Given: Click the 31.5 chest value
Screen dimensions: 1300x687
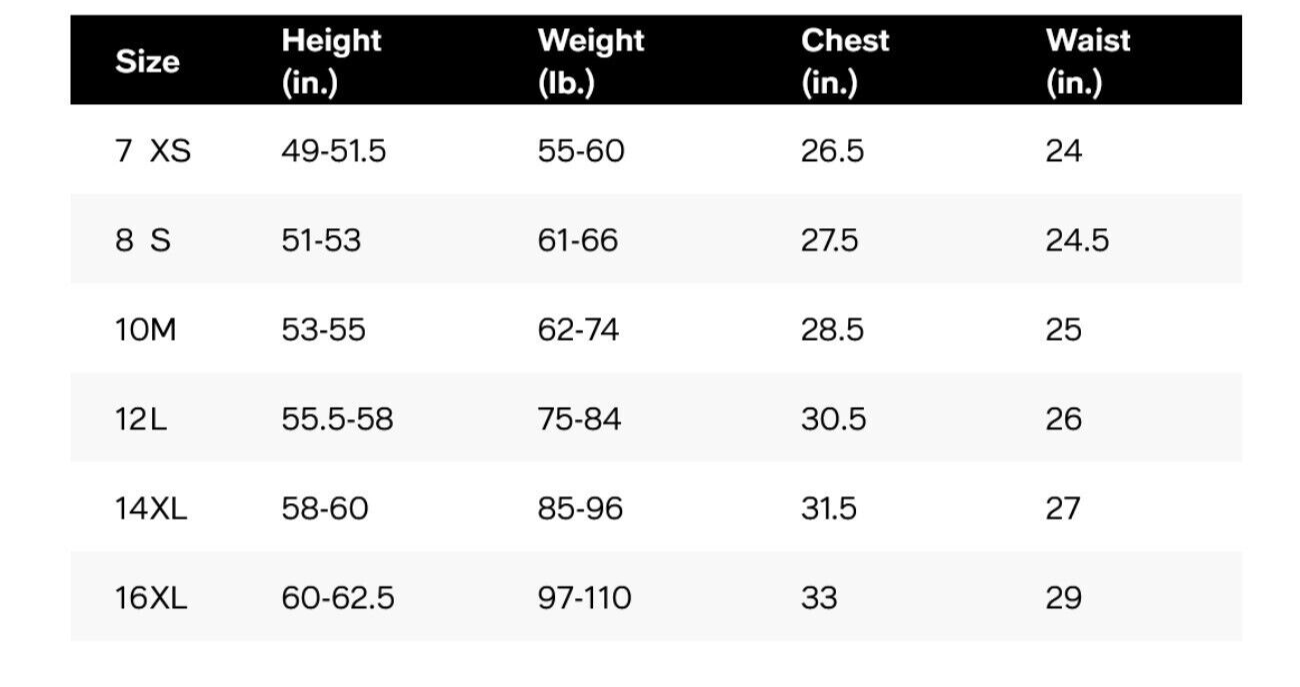Looking at the screenshot, I should [829, 508].
